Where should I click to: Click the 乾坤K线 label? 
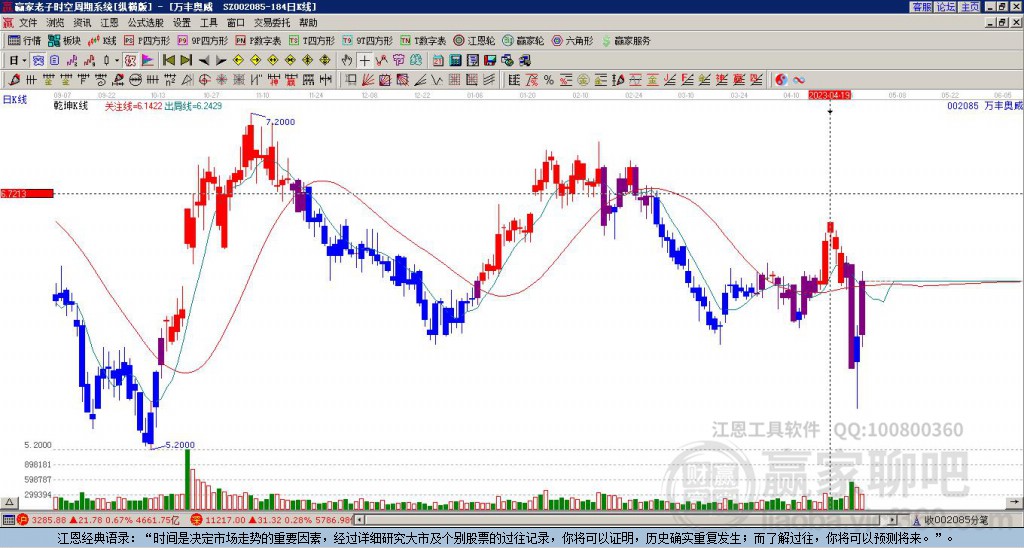pyautogui.click(x=71, y=106)
